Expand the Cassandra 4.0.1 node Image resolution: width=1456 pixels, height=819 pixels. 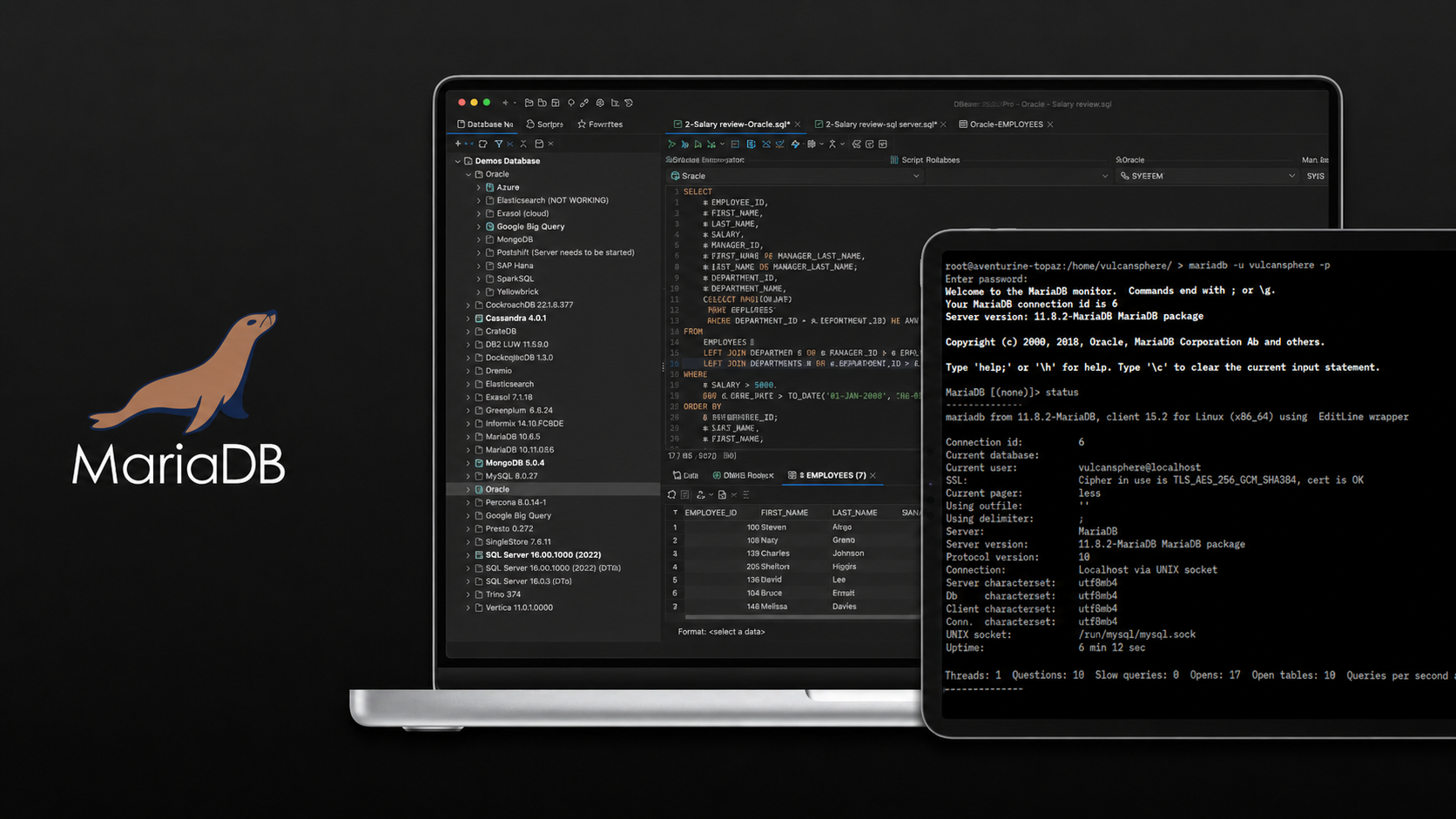pos(468,319)
